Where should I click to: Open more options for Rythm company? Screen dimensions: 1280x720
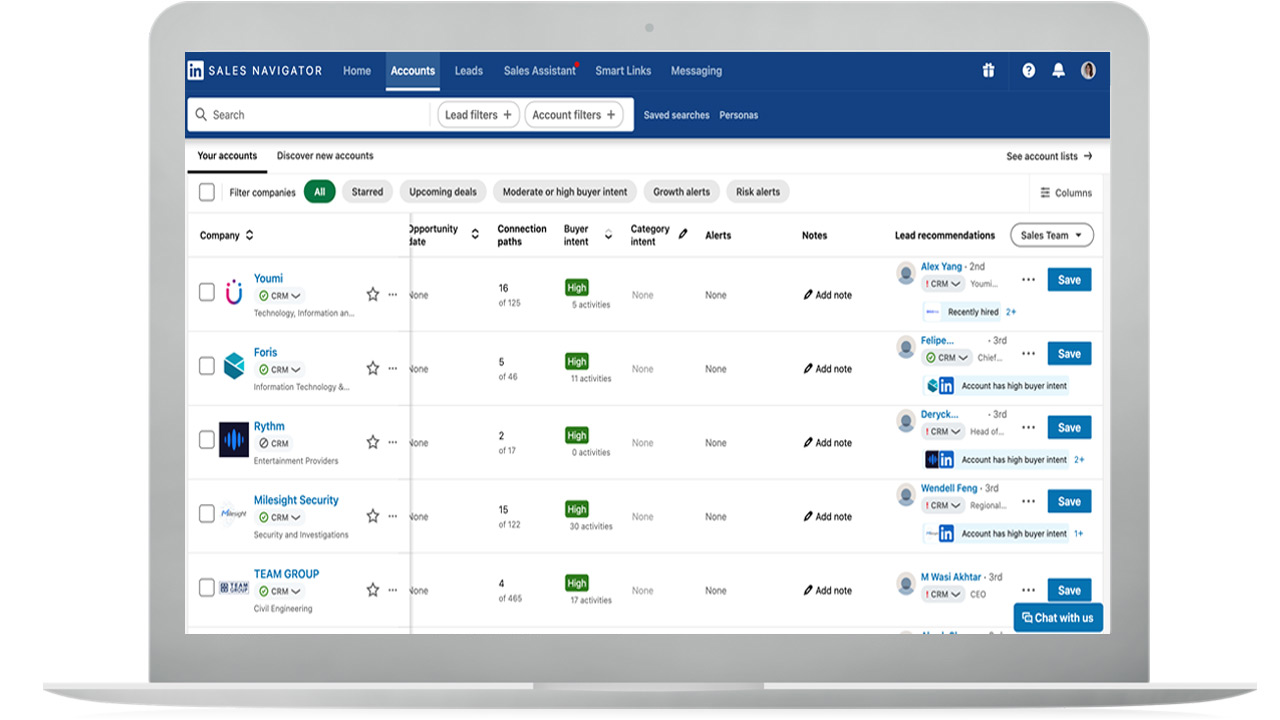click(393, 443)
